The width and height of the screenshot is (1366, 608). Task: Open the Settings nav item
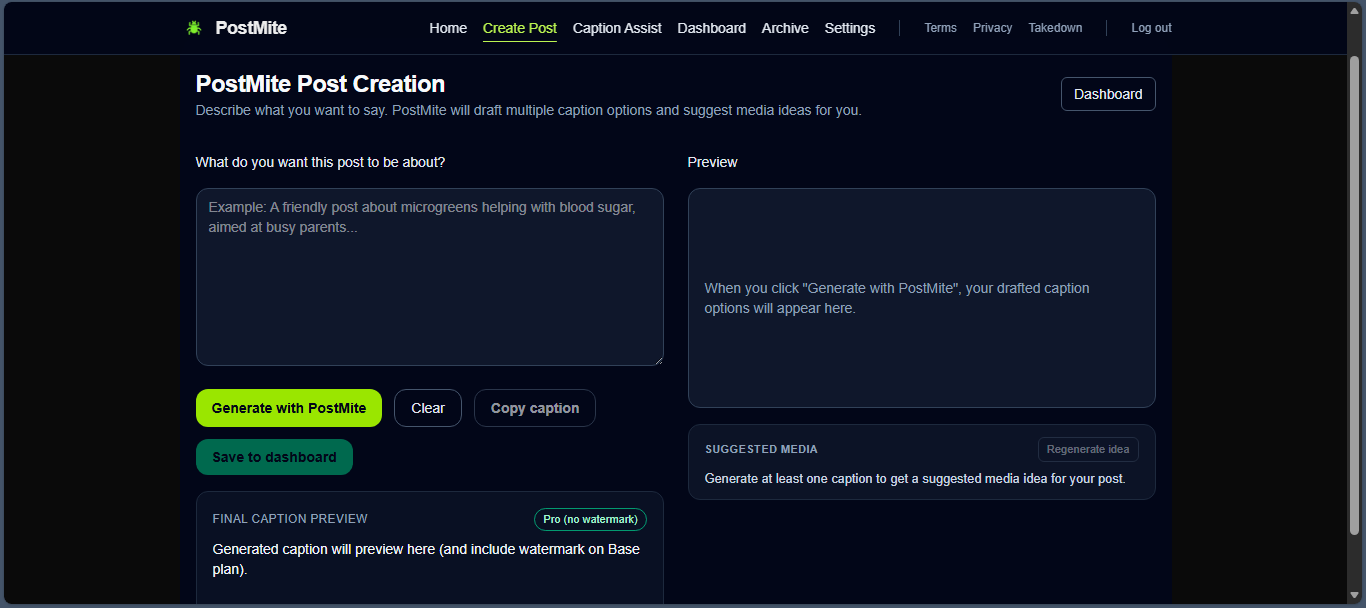click(849, 28)
